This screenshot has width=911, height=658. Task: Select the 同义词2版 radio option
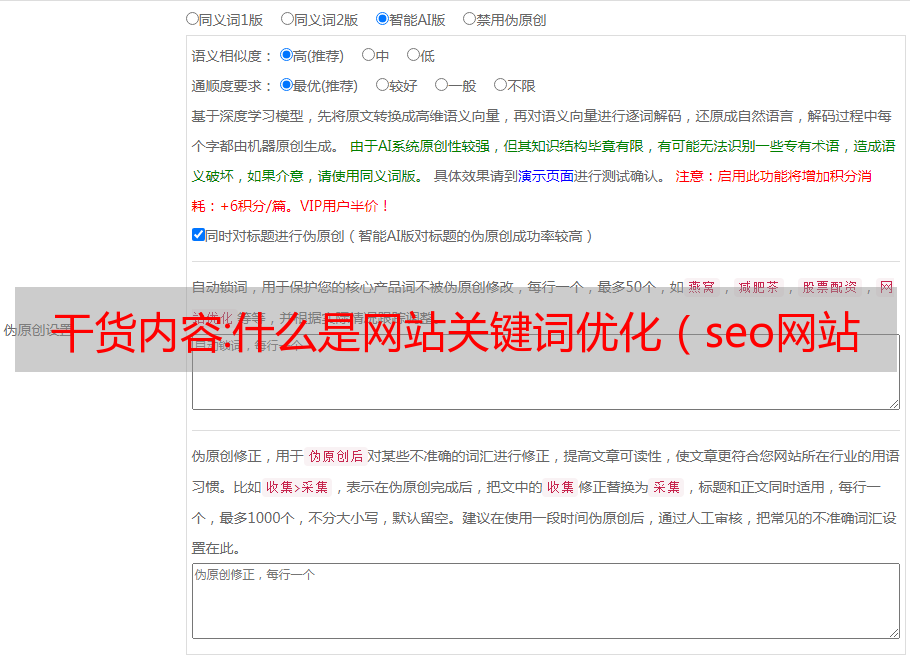point(287,19)
